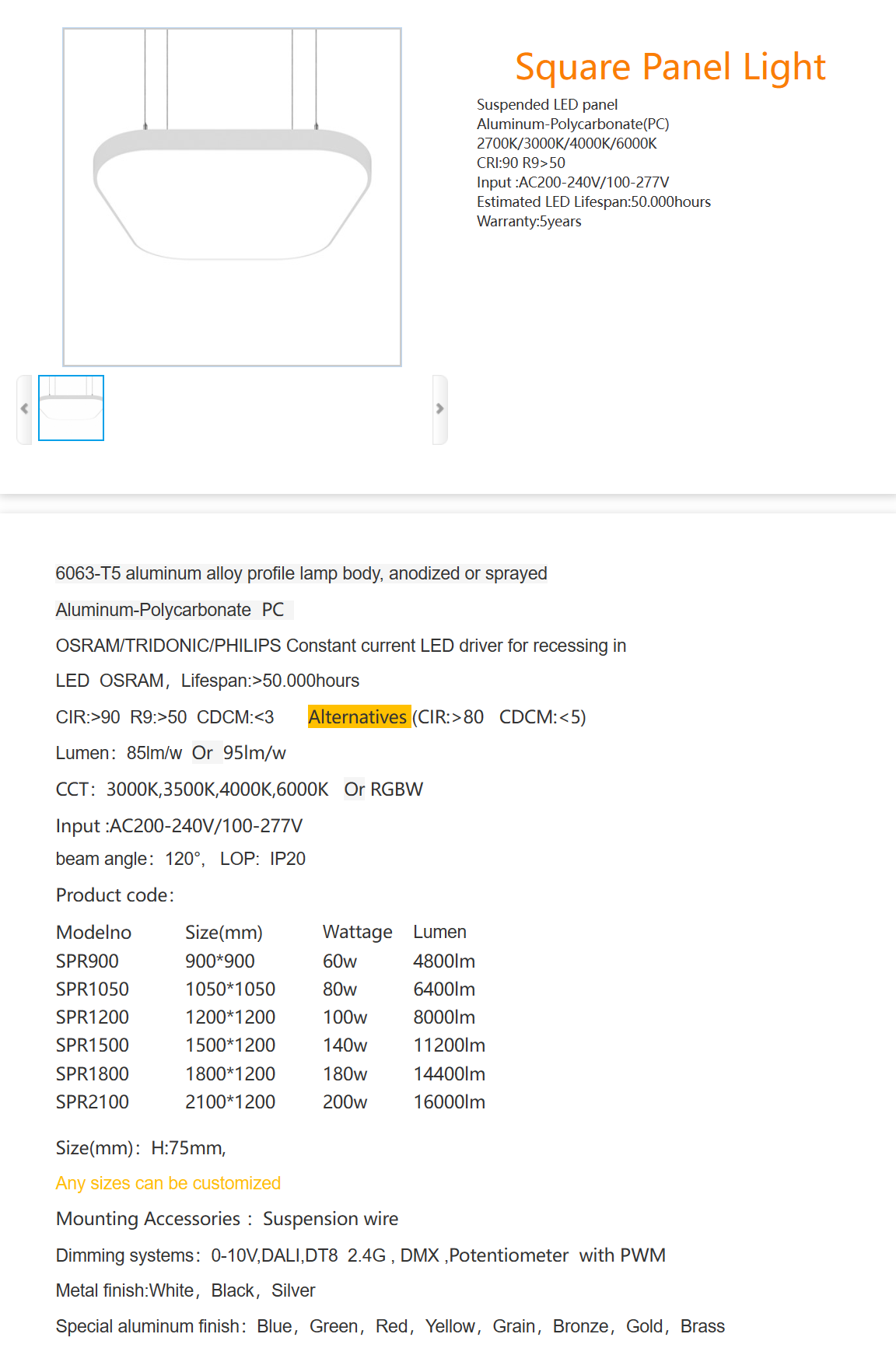Click the highlighted Alternatives label
The height and width of the screenshot is (1348, 896).
coord(359,716)
